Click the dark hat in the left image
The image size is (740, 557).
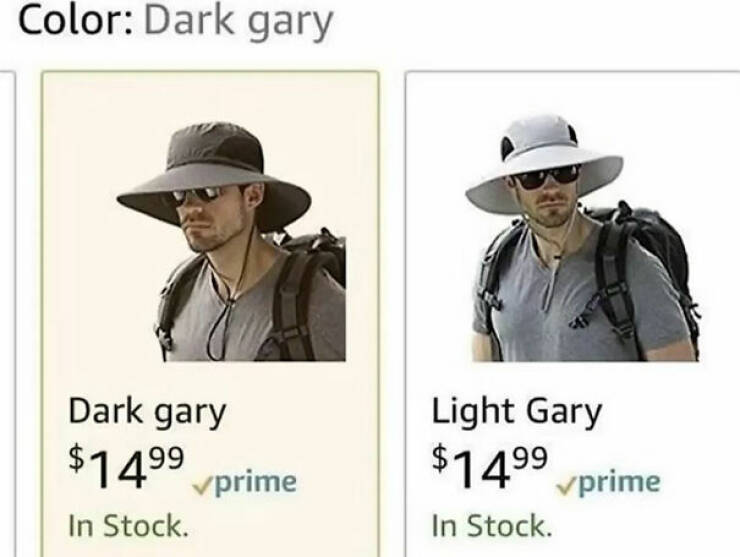[214, 175]
